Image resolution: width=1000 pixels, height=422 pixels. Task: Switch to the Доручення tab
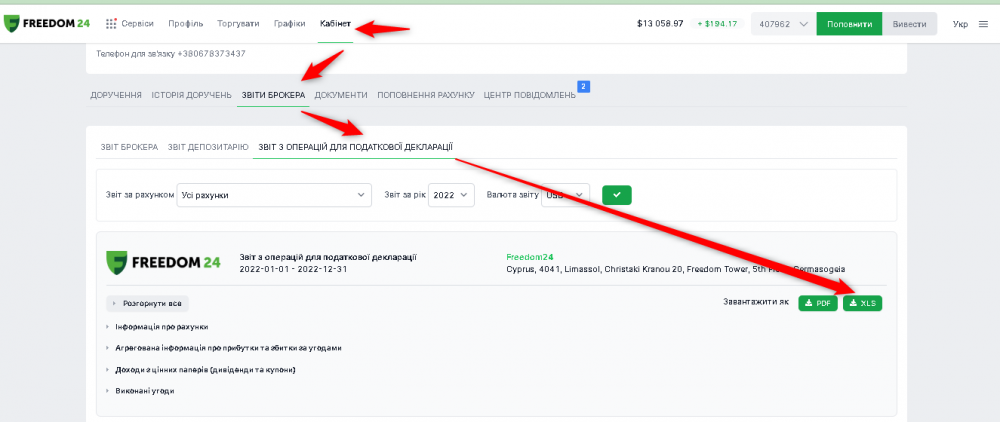click(116, 95)
